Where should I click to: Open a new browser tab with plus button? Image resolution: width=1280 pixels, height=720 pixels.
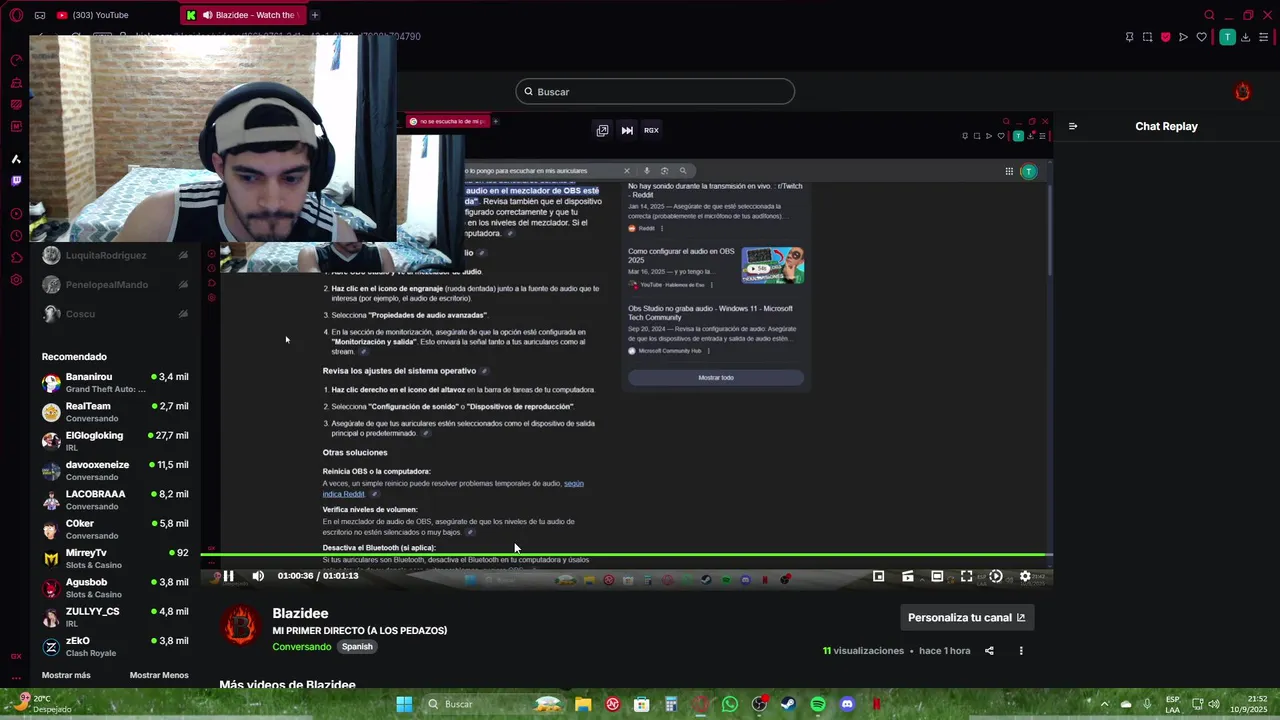pos(315,15)
